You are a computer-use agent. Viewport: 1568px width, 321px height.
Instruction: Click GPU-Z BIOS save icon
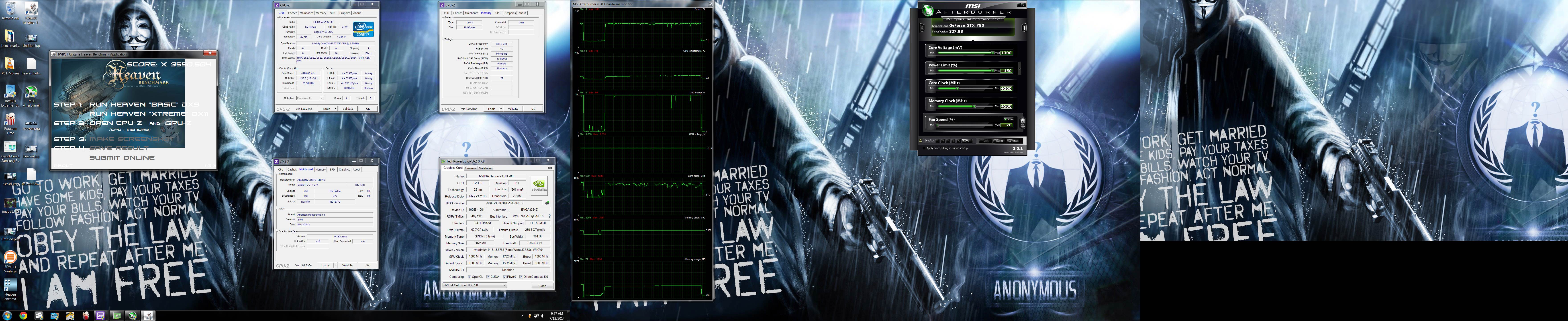coord(547,203)
